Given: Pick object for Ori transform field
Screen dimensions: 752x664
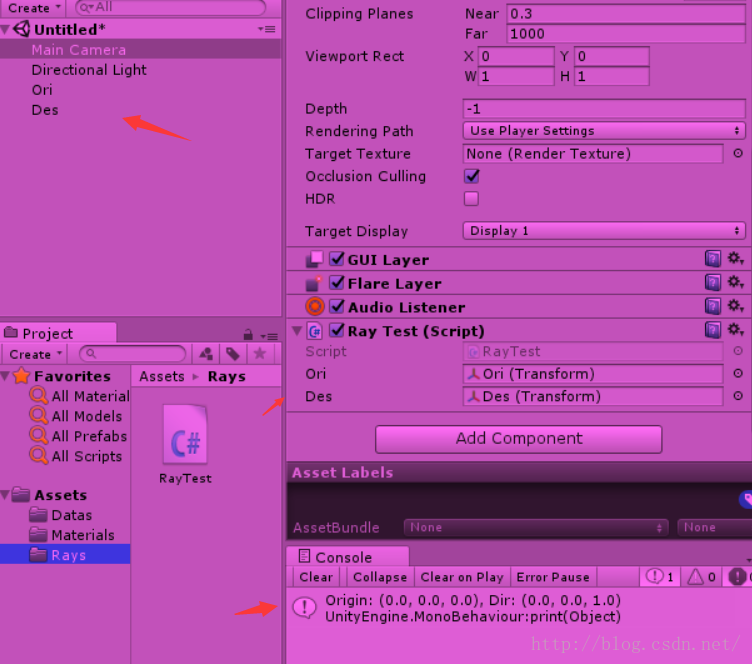Looking at the screenshot, I should [x=738, y=373].
